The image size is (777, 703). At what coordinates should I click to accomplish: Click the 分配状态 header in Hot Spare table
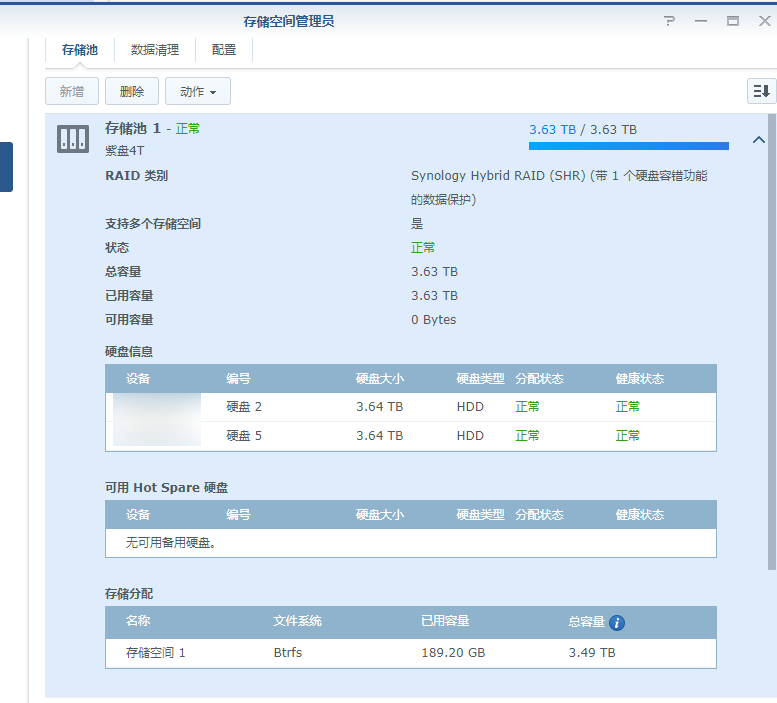pyautogui.click(x=539, y=515)
